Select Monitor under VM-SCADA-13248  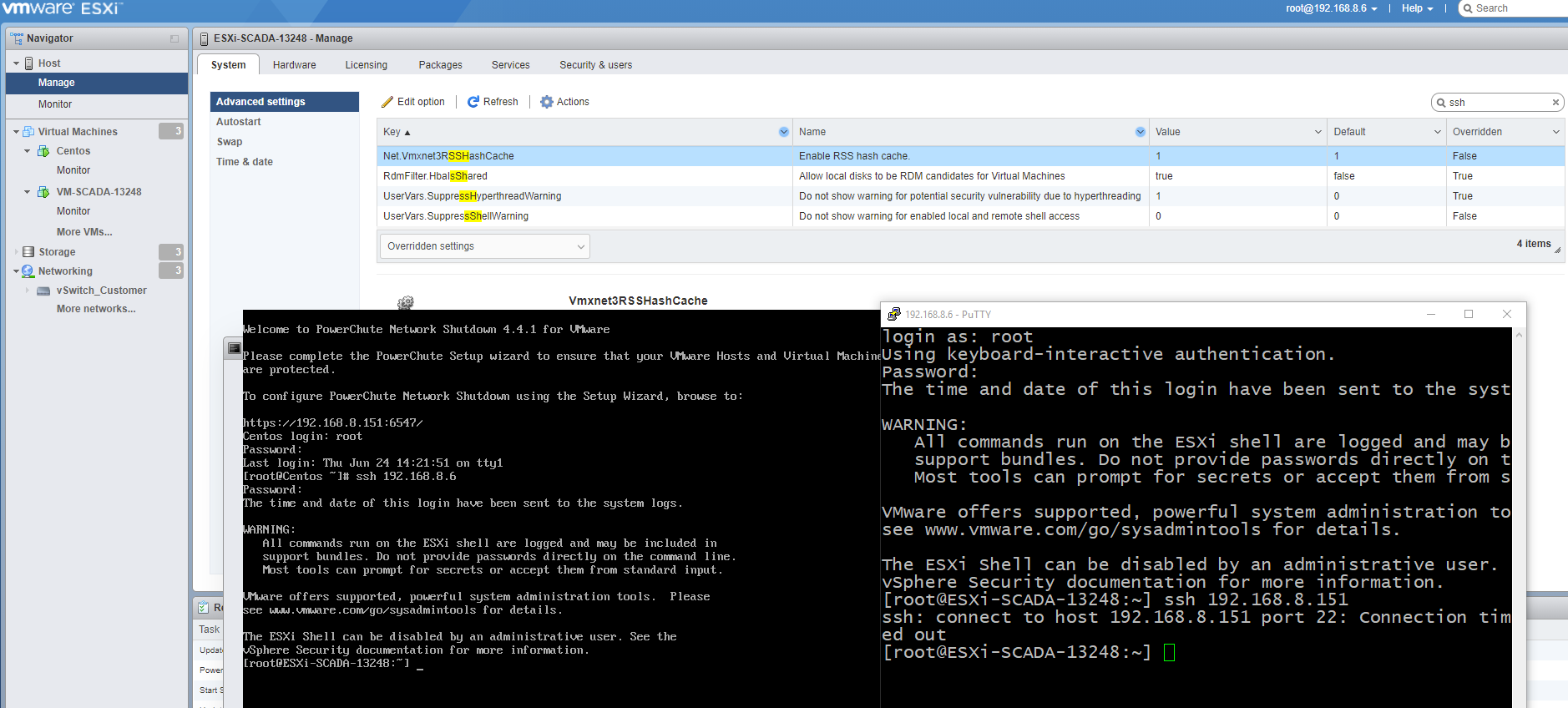tap(73, 211)
